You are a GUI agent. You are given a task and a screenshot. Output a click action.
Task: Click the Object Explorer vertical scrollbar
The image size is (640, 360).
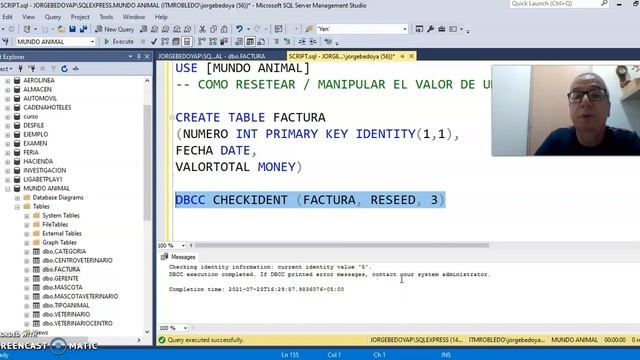click(147, 162)
